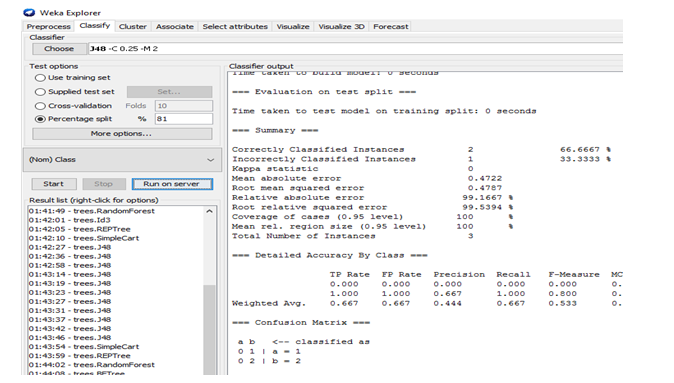Select 01:42:01 trees.Id3 result
The width and height of the screenshot is (674, 383).
point(70,220)
